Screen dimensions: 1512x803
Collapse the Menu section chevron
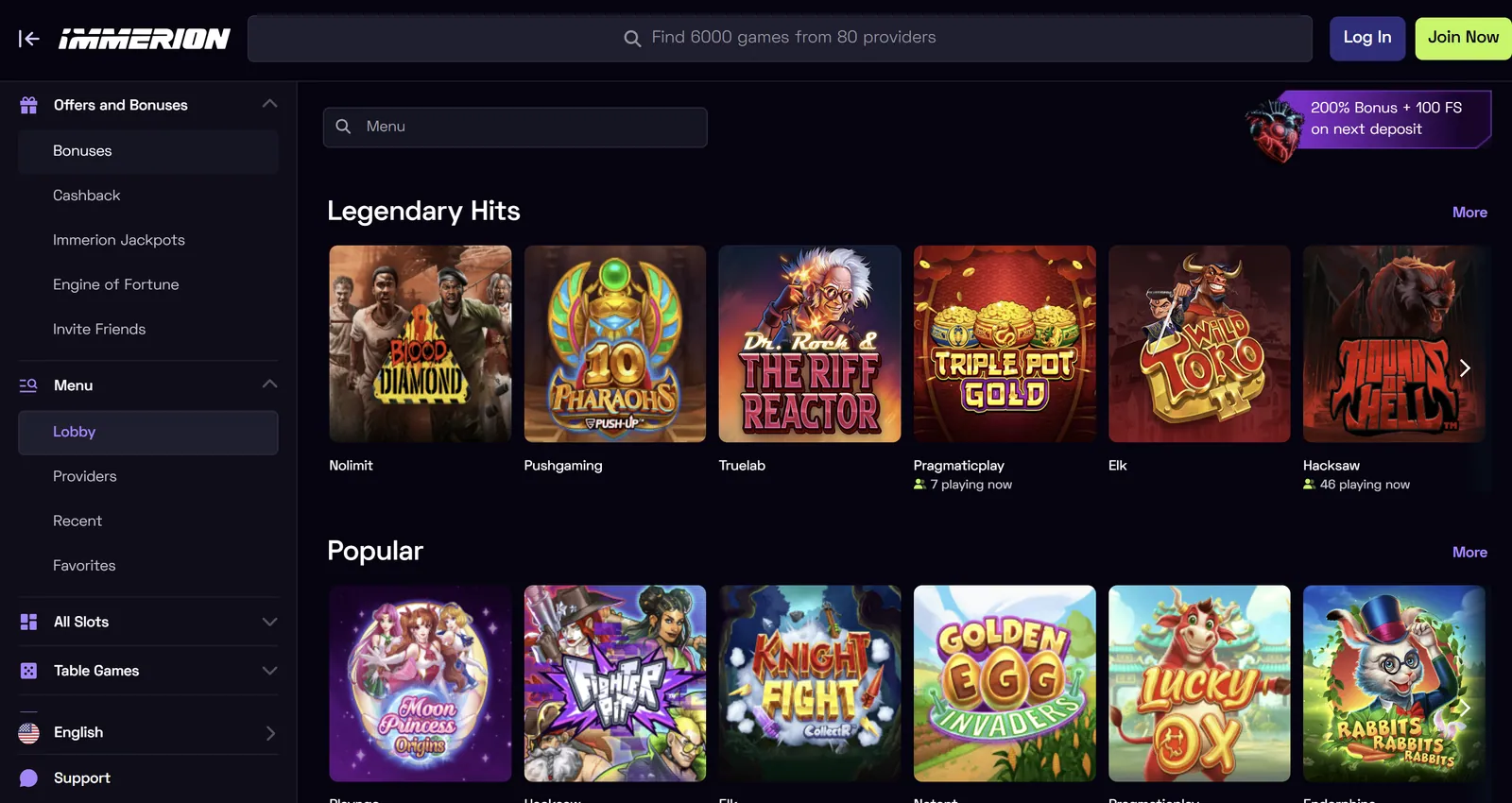tap(269, 384)
